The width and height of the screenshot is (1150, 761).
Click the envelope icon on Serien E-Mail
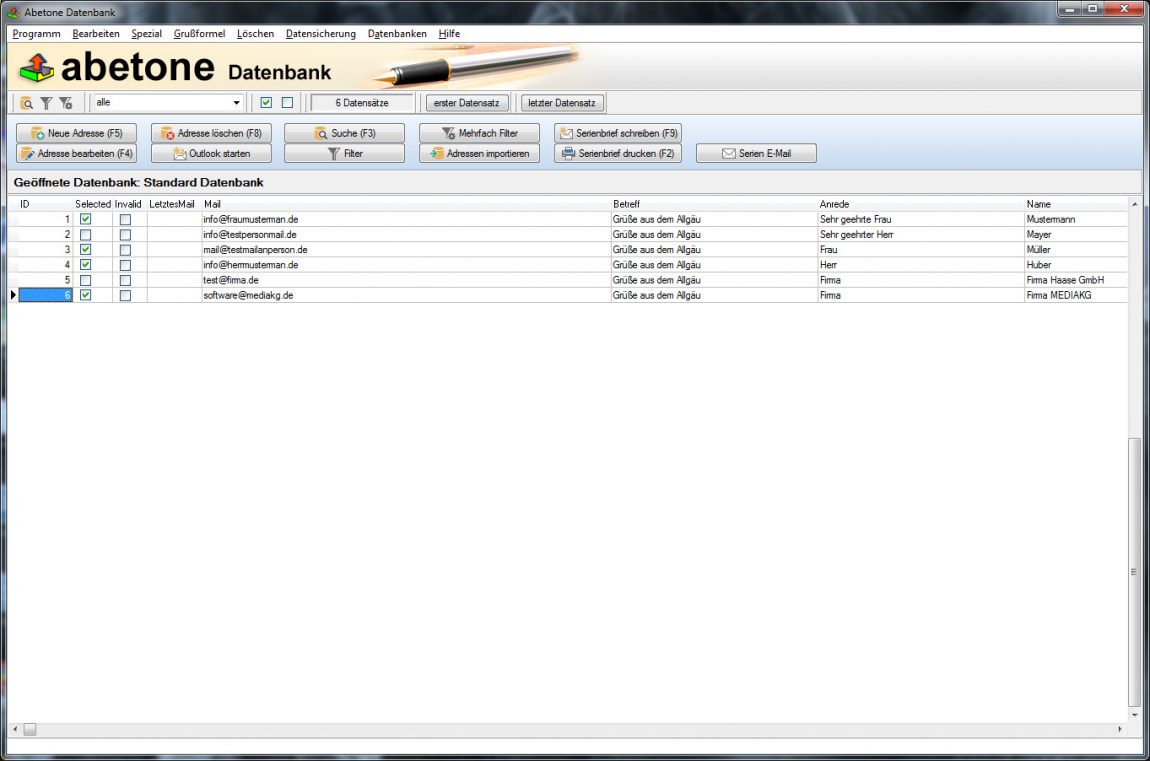pos(729,153)
